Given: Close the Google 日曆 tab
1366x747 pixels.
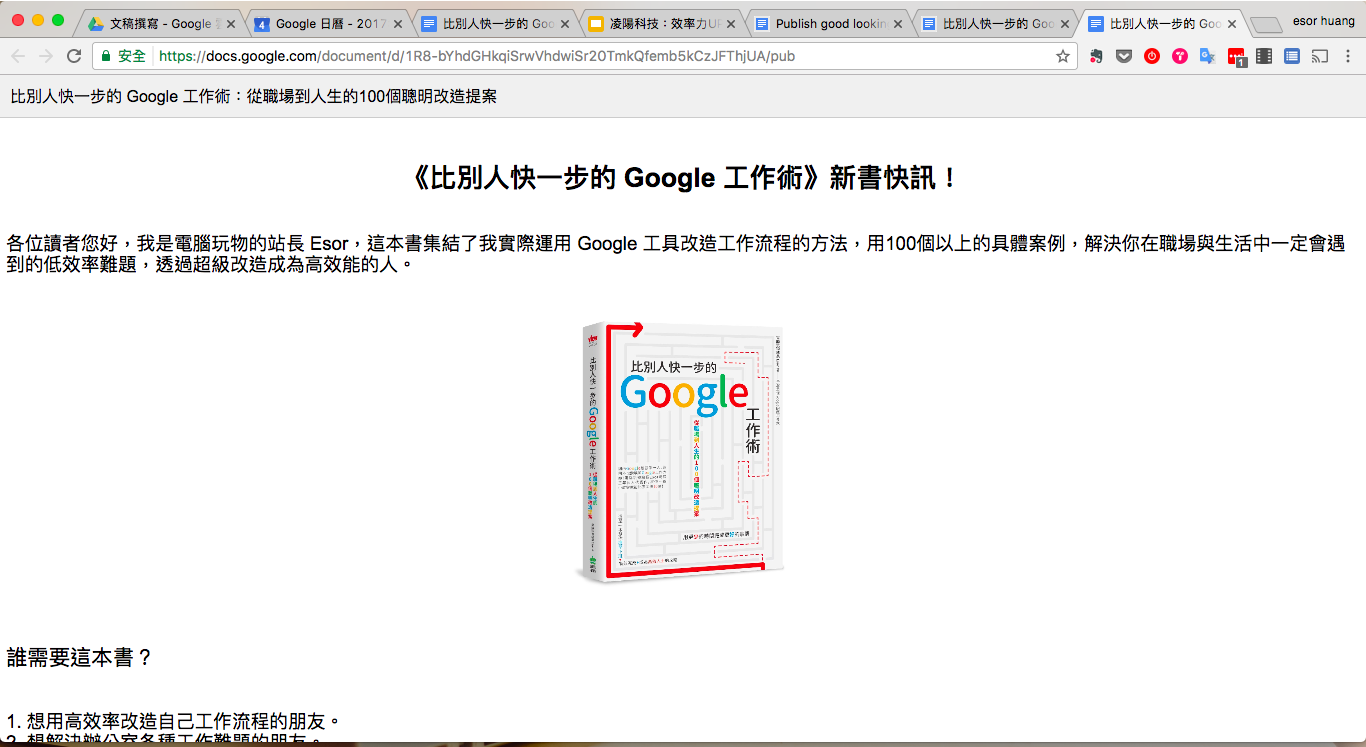Looking at the screenshot, I should (397, 23).
